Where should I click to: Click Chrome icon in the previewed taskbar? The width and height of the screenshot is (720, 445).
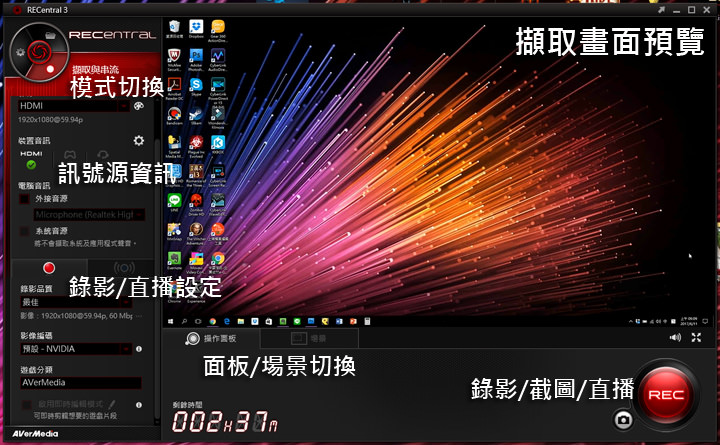213,321
